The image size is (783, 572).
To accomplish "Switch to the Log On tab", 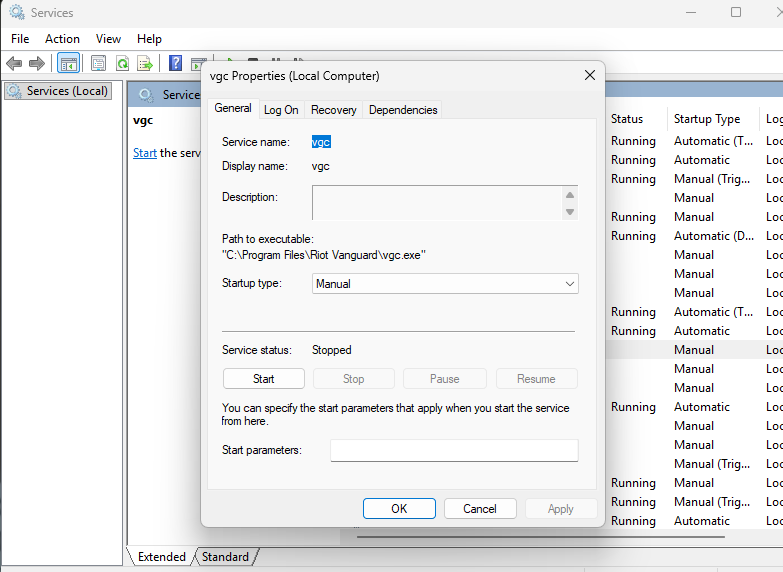I will click(281, 110).
